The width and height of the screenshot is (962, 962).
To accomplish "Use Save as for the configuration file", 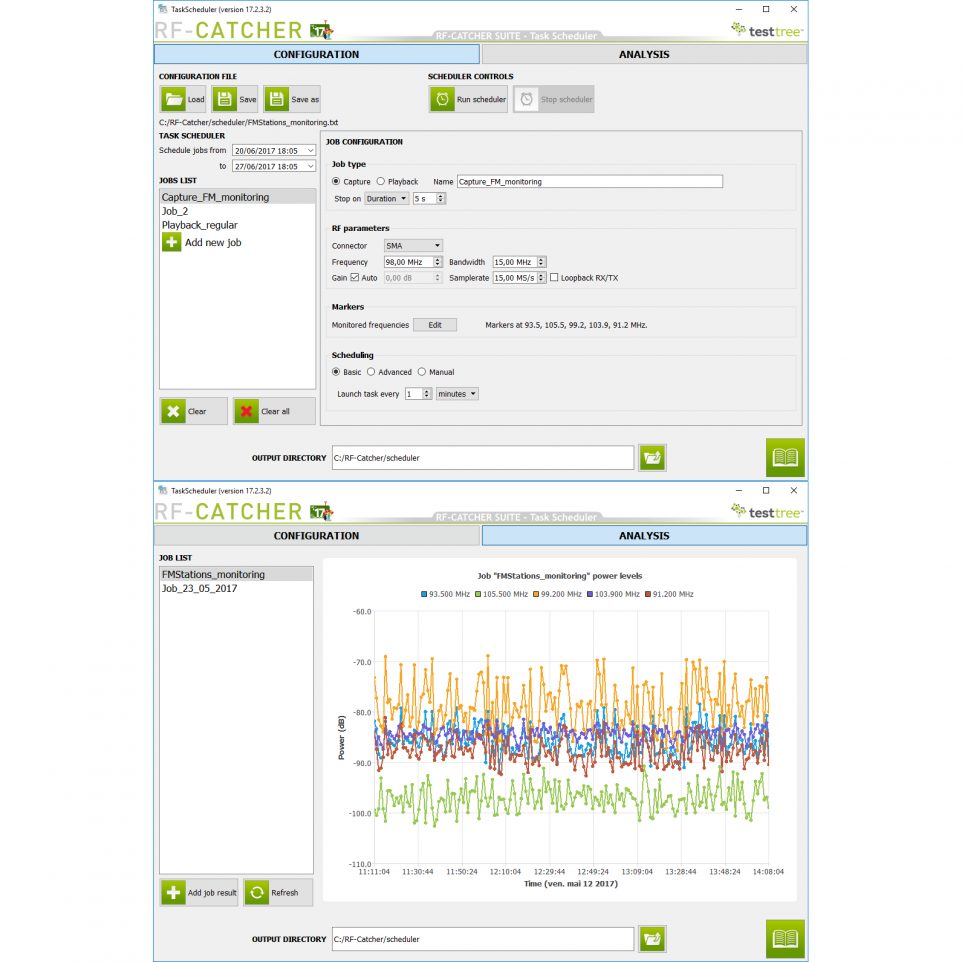I will coord(294,98).
